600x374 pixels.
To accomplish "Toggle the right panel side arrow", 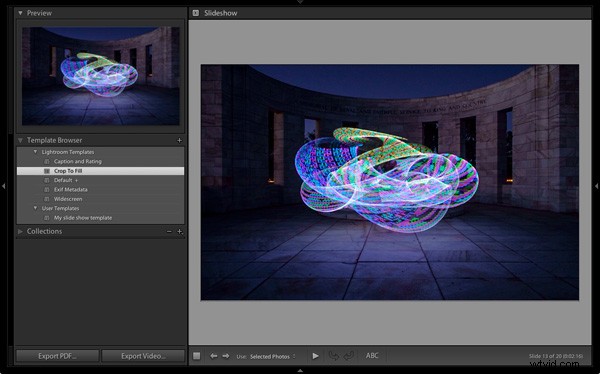I will (x=597, y=186).
